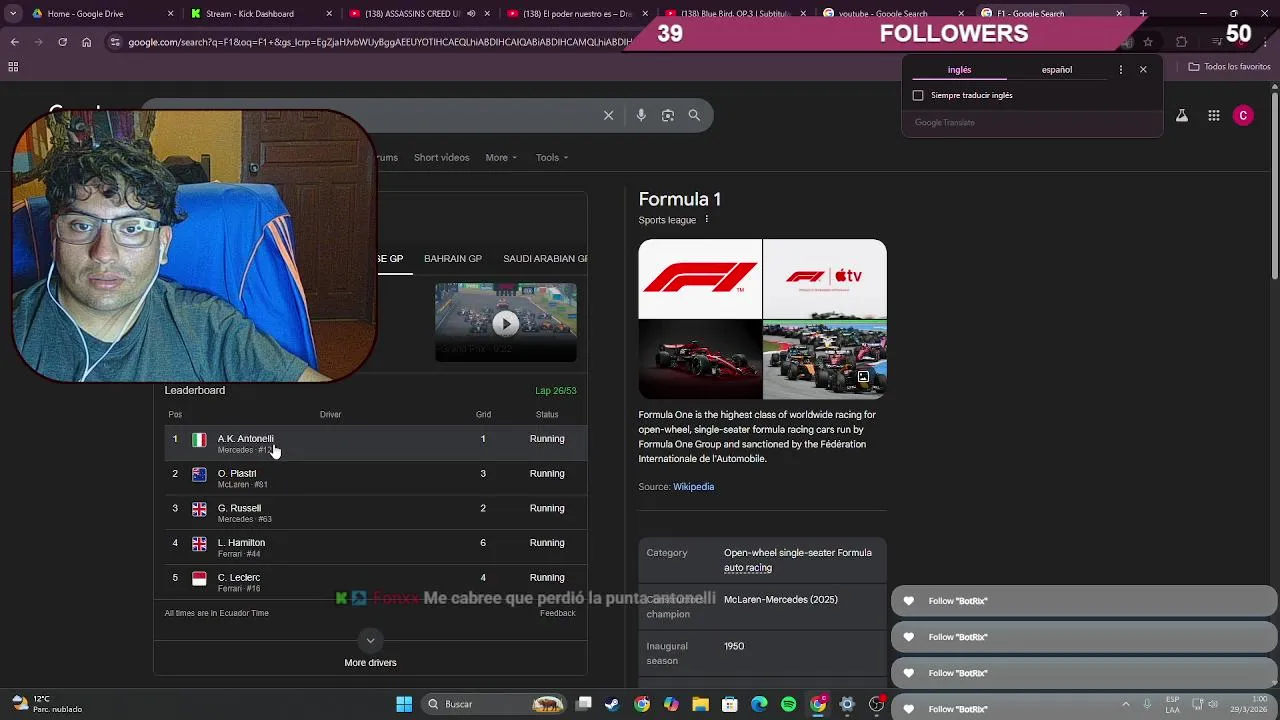Open the Google account avatar menu
1280x720 pixels.
point(1243,116)
